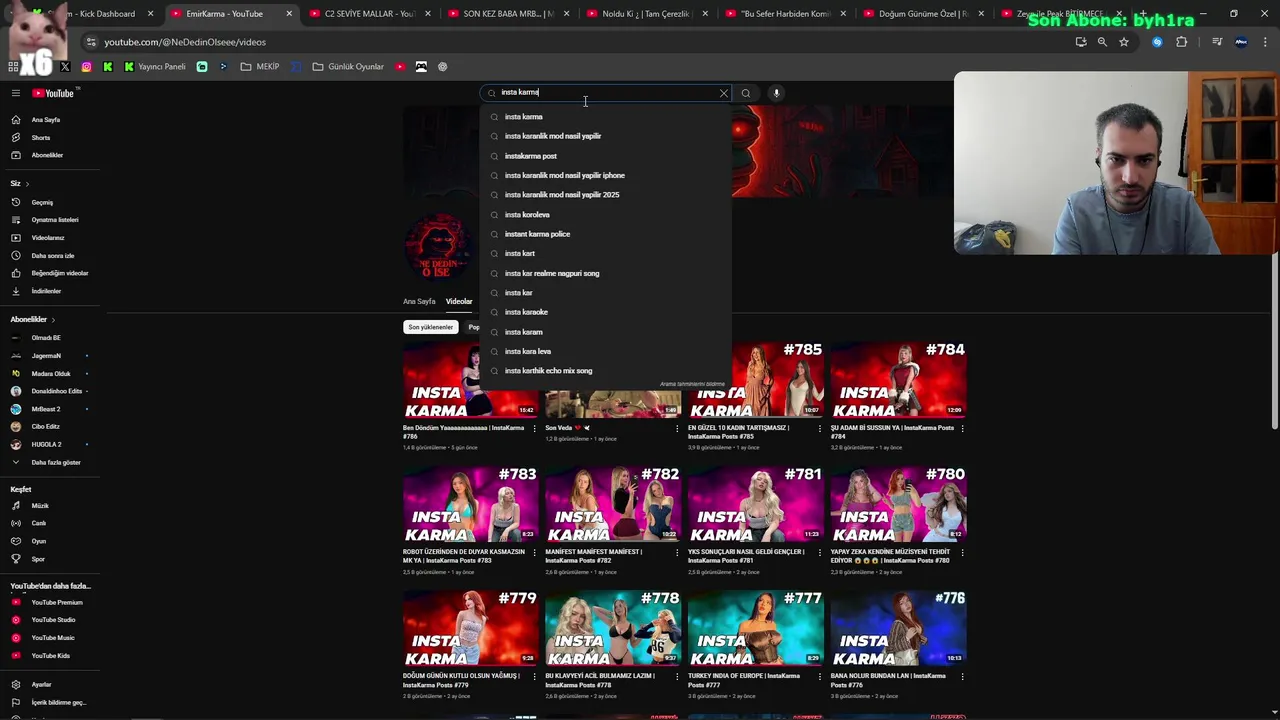Open YouTube Music in sidebar
The width and height of the screenshot is (1280, 720).
click(53, 638)
